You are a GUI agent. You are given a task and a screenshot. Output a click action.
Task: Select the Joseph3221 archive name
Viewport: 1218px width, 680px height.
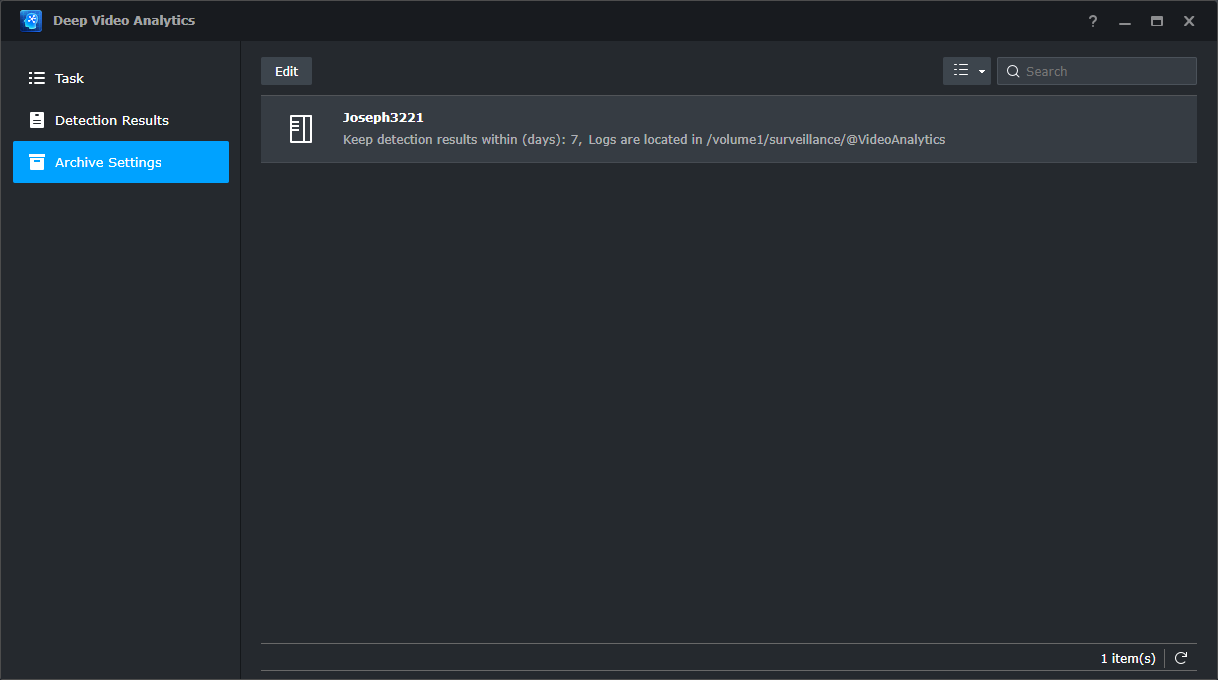pos(383,118)
